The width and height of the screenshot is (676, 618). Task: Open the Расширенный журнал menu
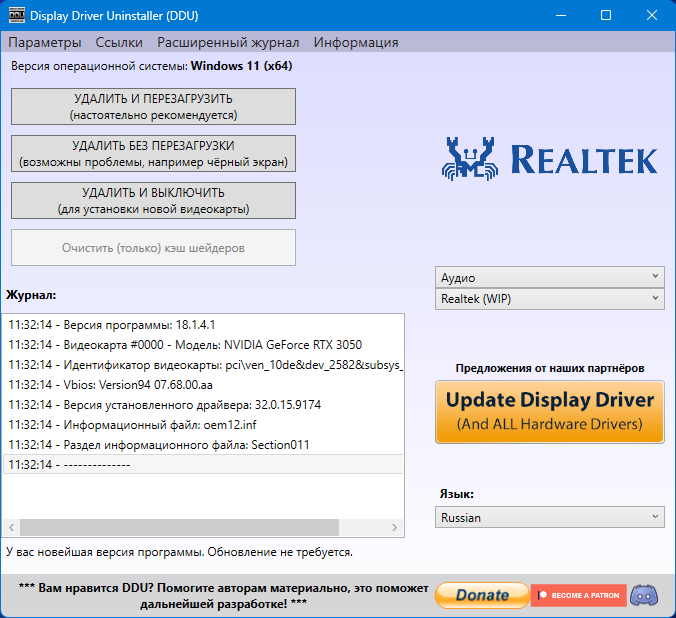click(228, 42)
